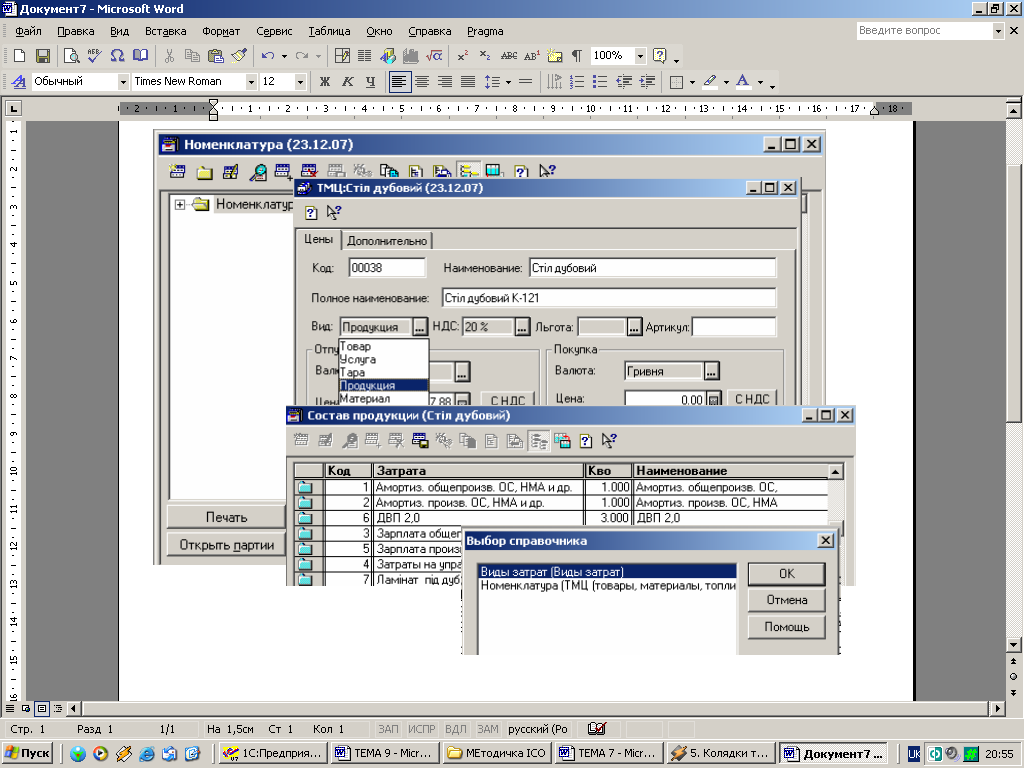Switch to the 1С:Предприятие taskbar window

(273, 754)
